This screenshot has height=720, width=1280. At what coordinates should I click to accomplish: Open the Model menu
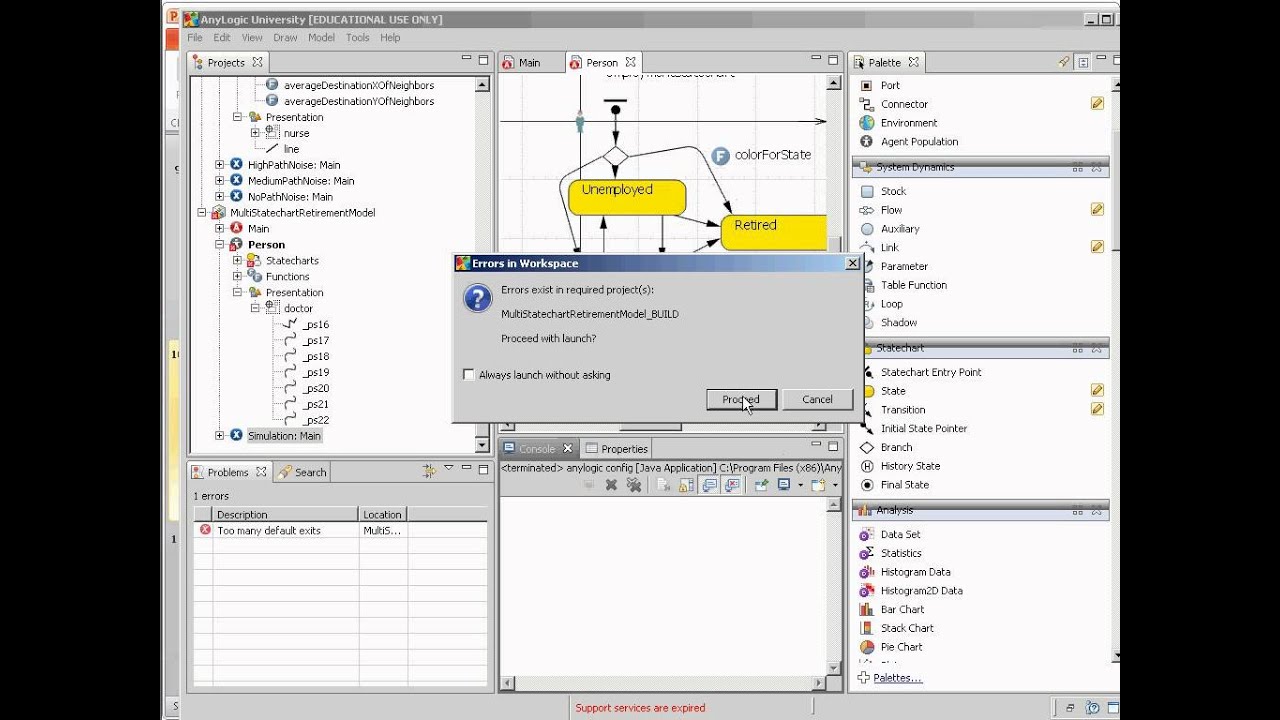(x=321, y=38)
